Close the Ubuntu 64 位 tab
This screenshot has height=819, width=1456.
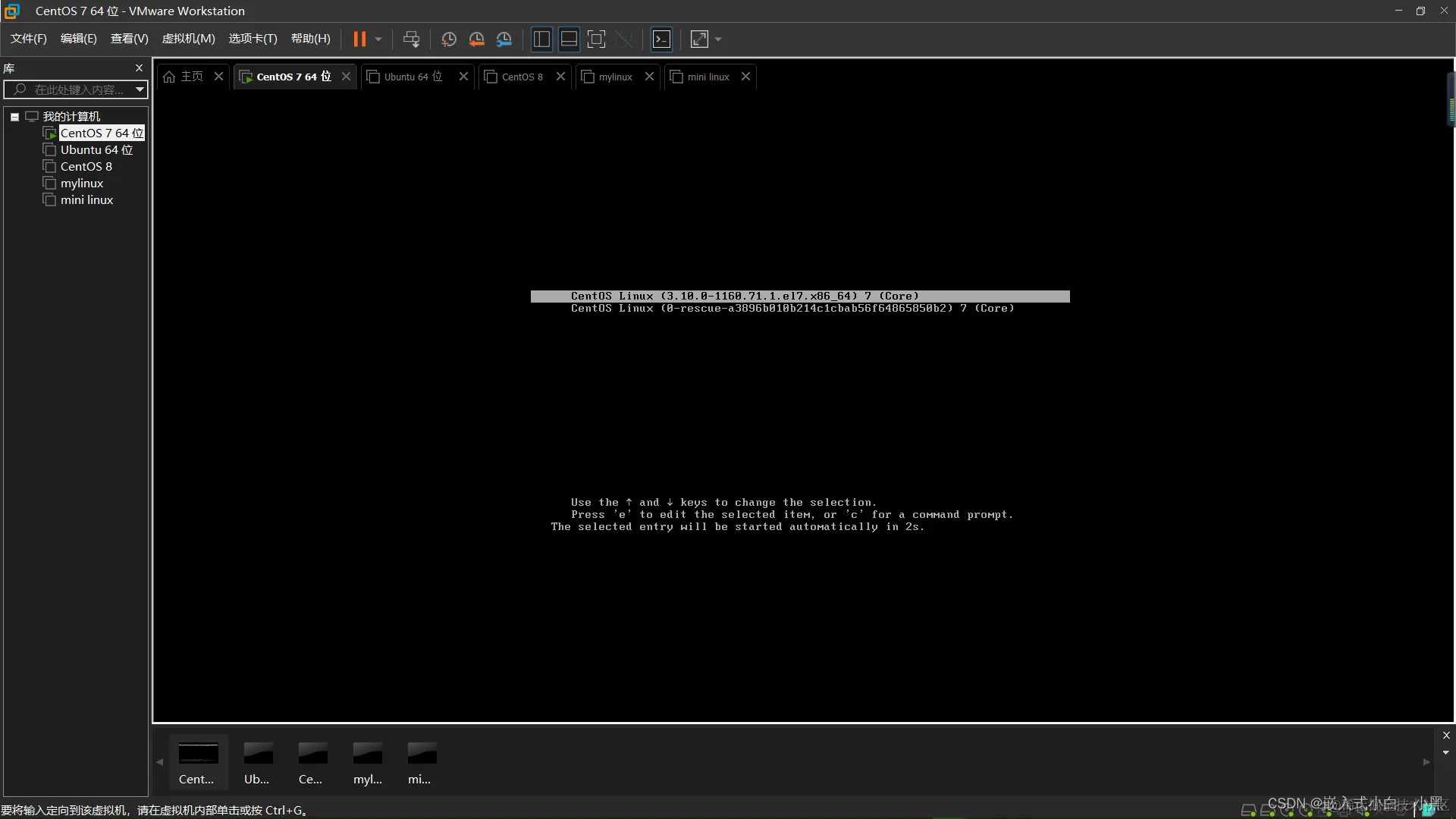click(x=463, y=77)
